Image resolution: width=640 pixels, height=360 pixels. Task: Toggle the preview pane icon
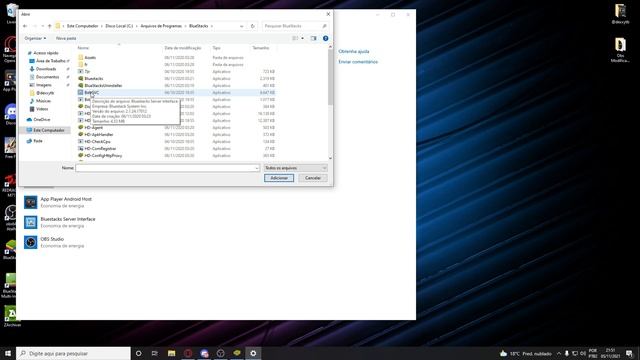coord(313,38)
